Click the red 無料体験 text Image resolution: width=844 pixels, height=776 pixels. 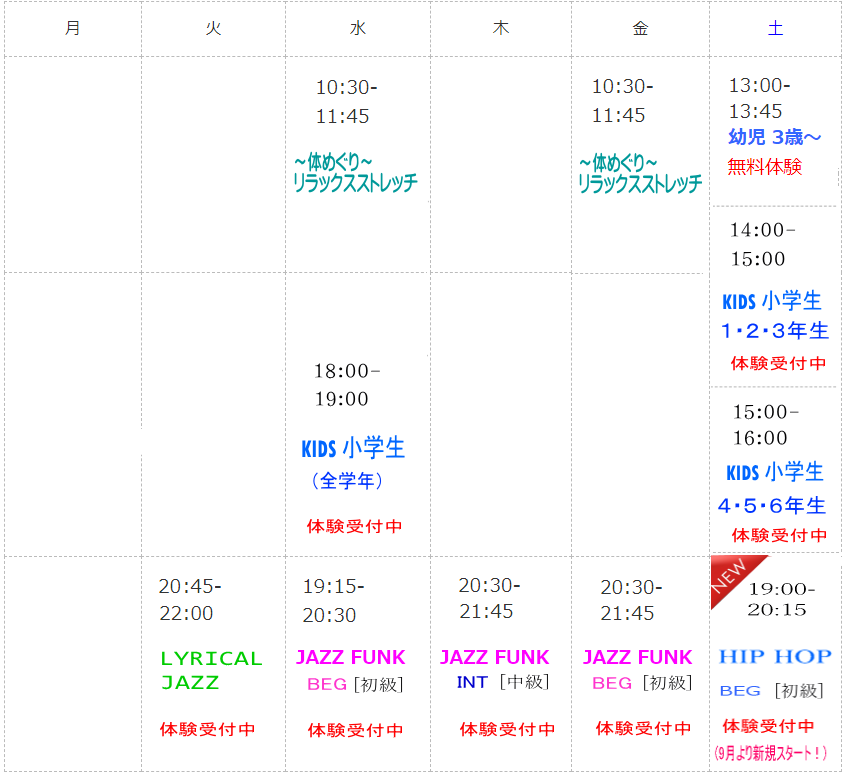pyautogui.click(x=765, y=167)
